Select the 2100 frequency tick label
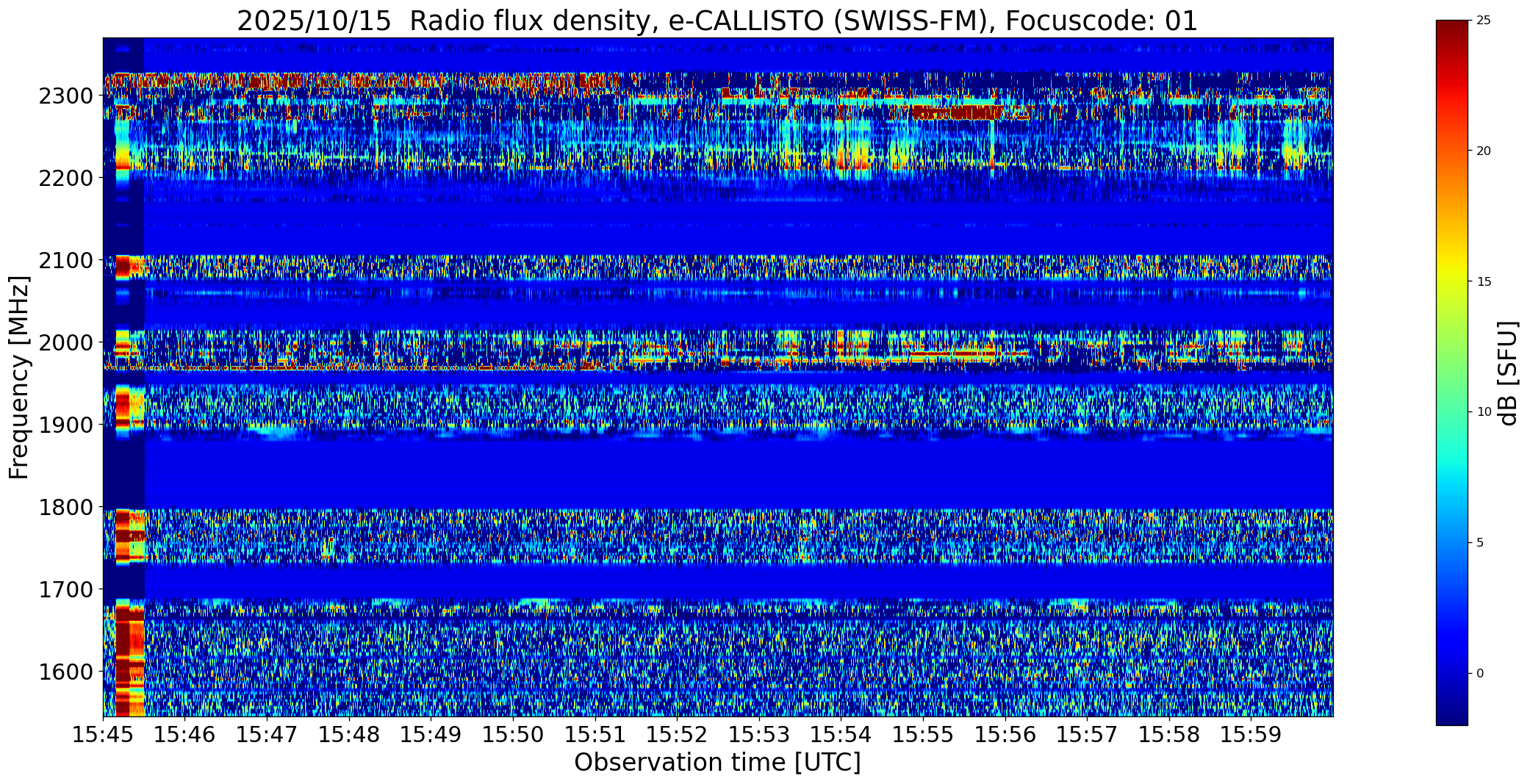Screen dimensions: 1530x784 click(x=68, y=261)
